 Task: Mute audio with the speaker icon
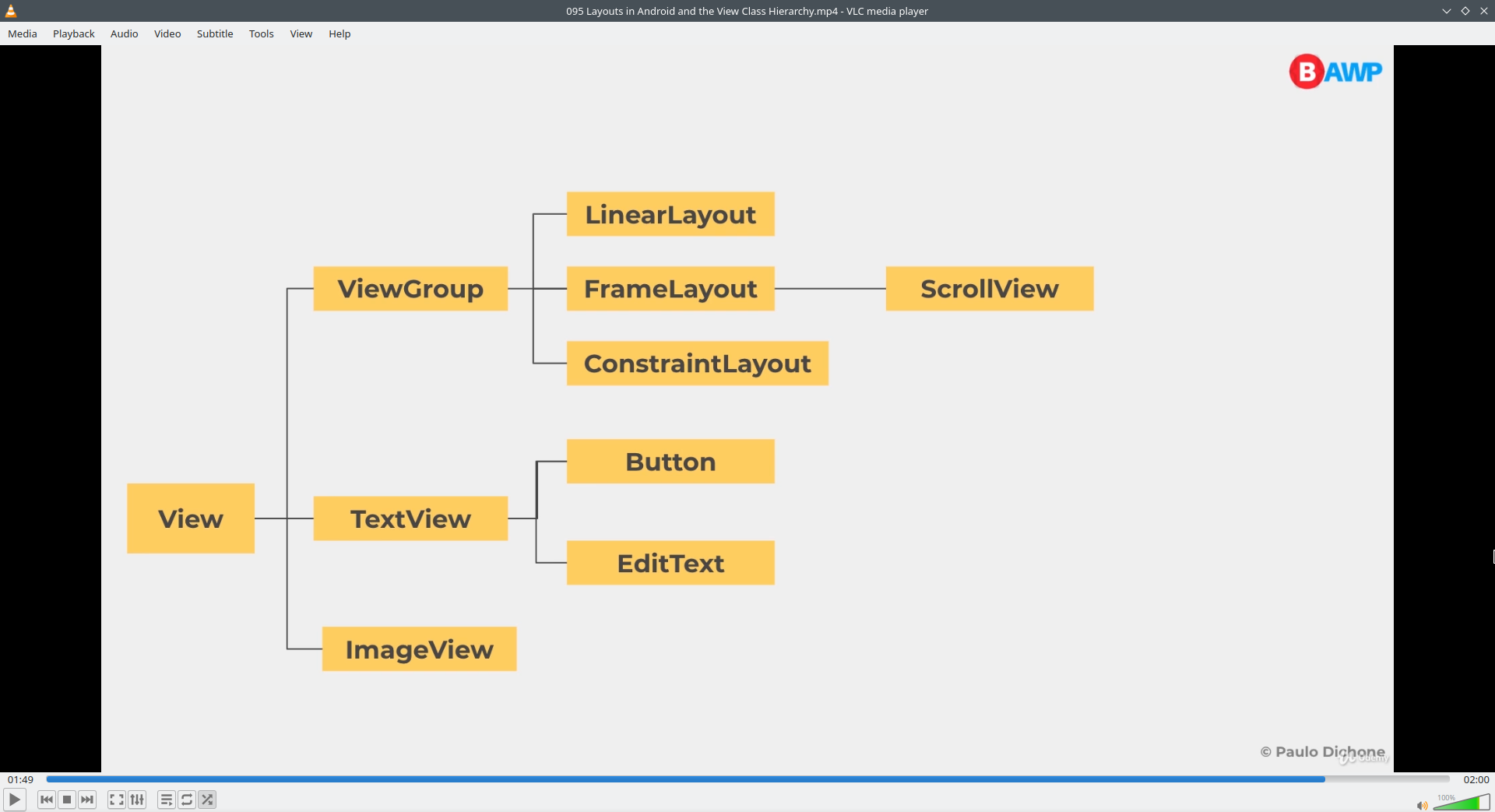(x=1422, y=805)
